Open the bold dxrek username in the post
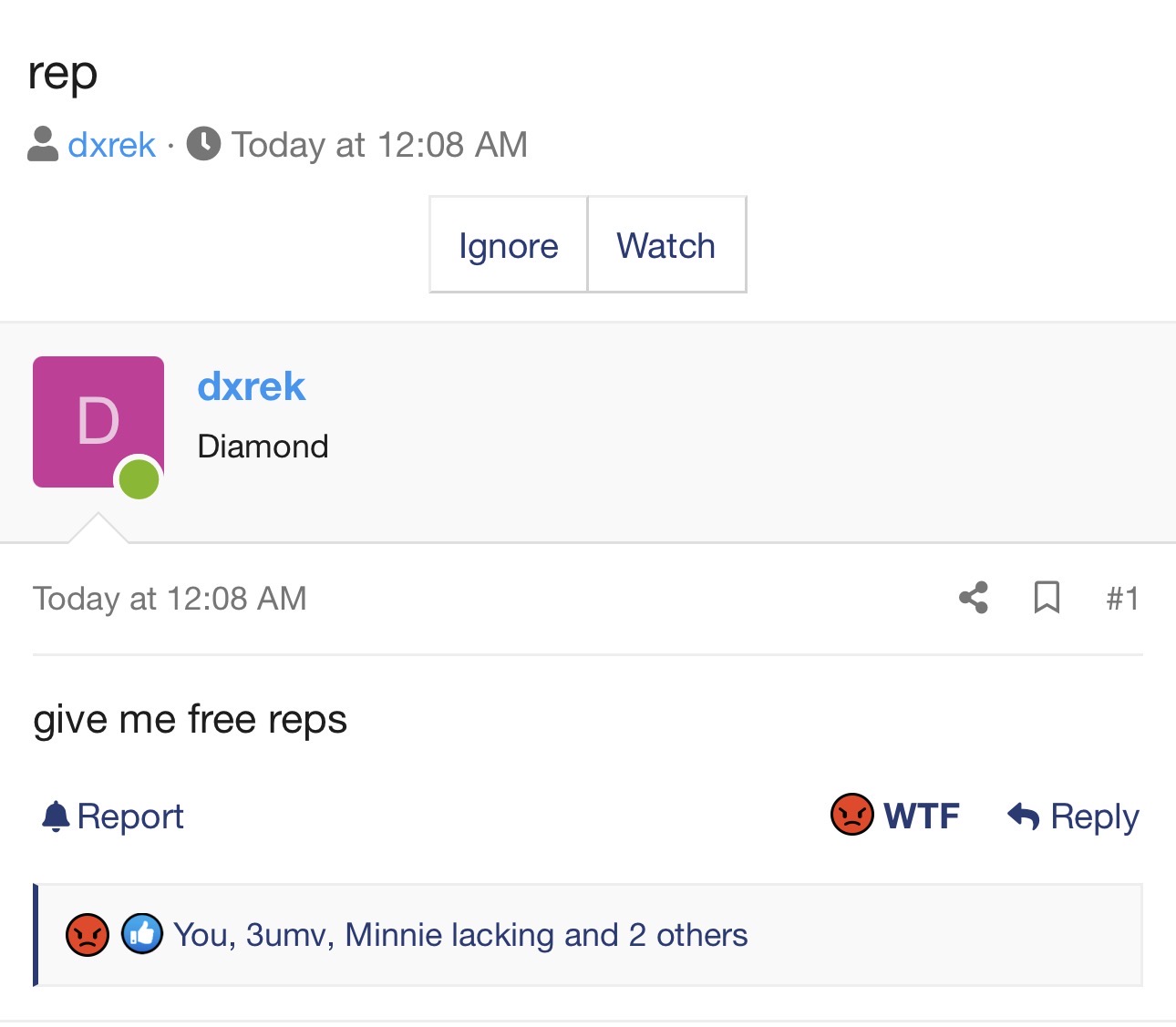Screen dimensions: 1176x1027 tap(252, 386)
